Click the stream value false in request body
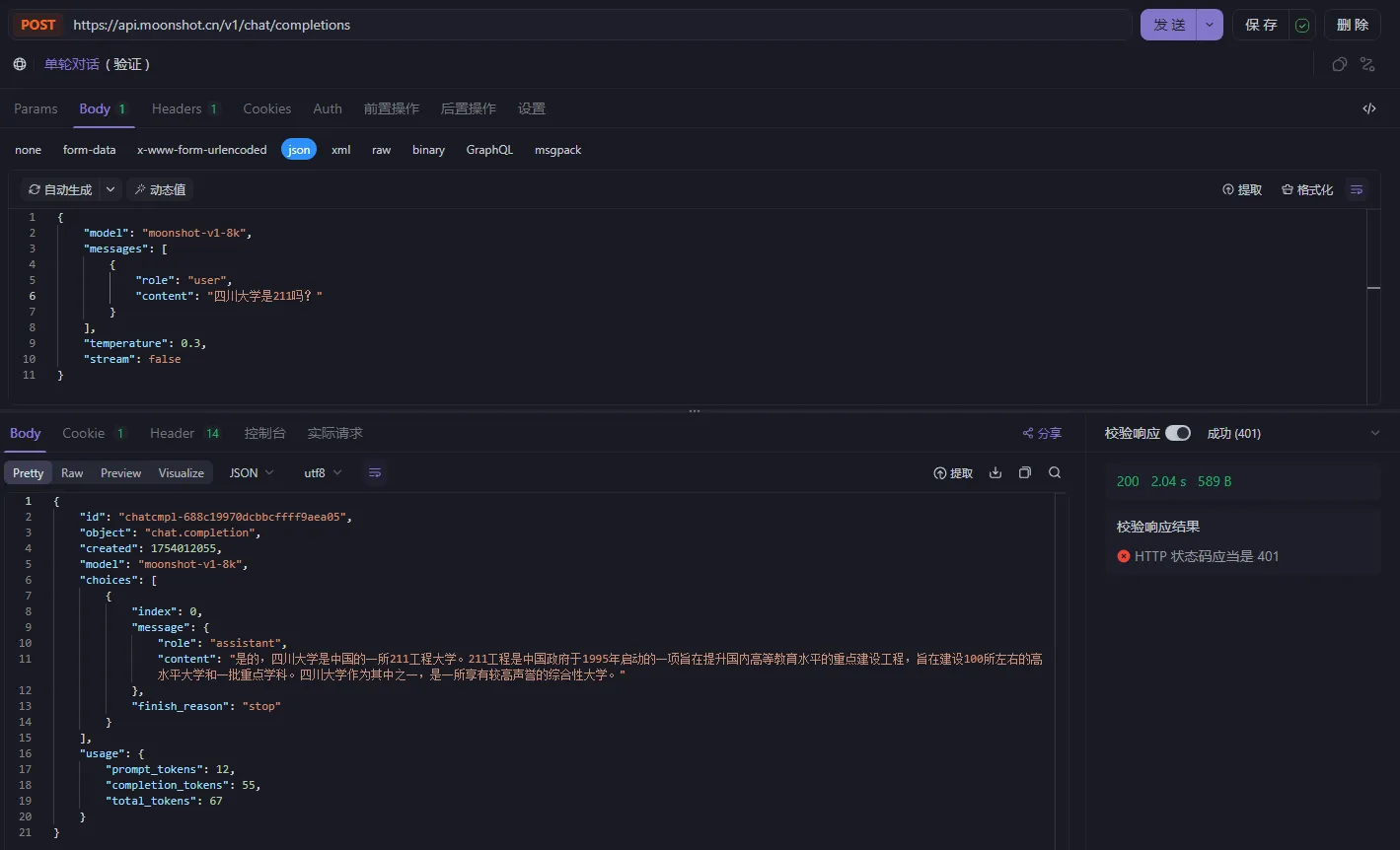This screenshot has width=1400, height=850. tap(165, 359)
